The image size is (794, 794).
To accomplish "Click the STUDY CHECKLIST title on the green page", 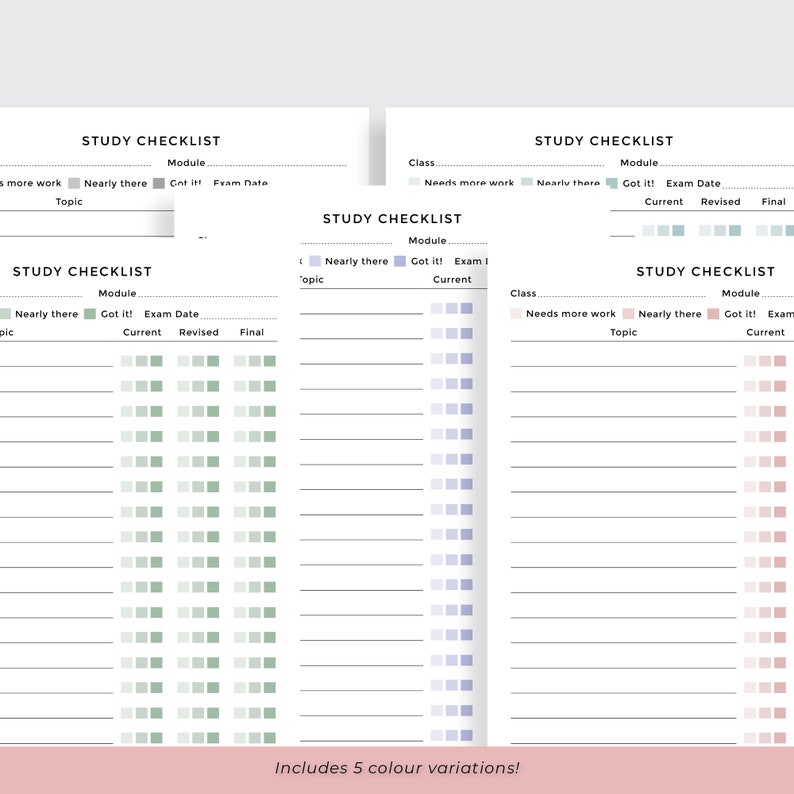I will (x=82, y=271).
